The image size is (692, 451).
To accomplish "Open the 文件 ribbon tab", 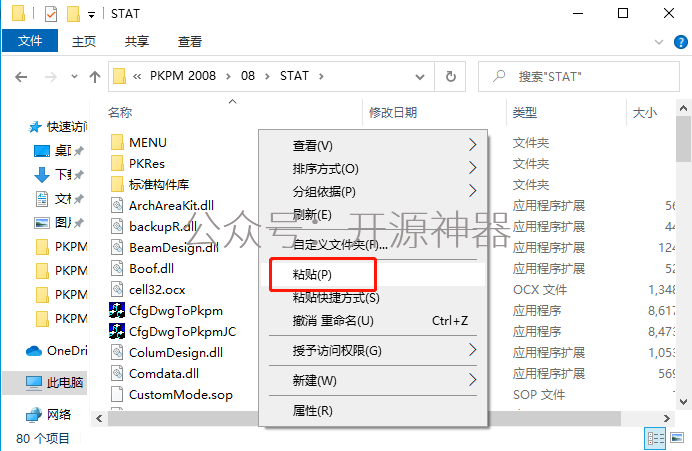I will [x=30, y=41].
